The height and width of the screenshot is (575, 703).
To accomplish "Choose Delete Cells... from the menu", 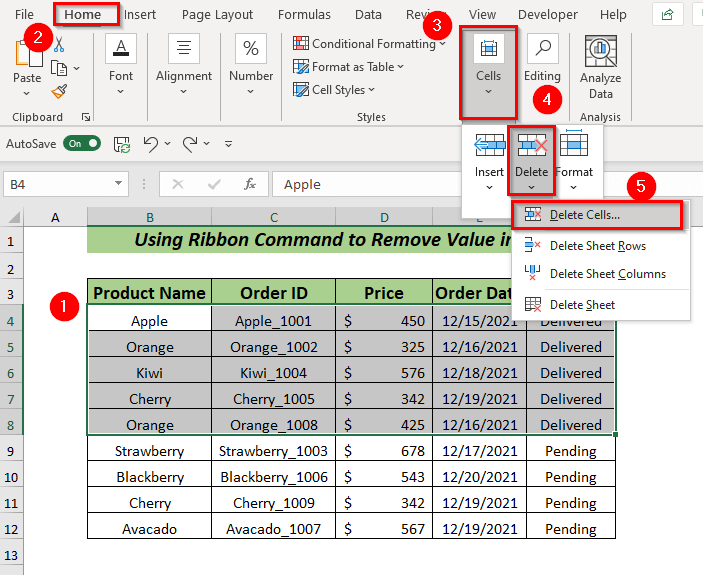I will coord(597,215).
